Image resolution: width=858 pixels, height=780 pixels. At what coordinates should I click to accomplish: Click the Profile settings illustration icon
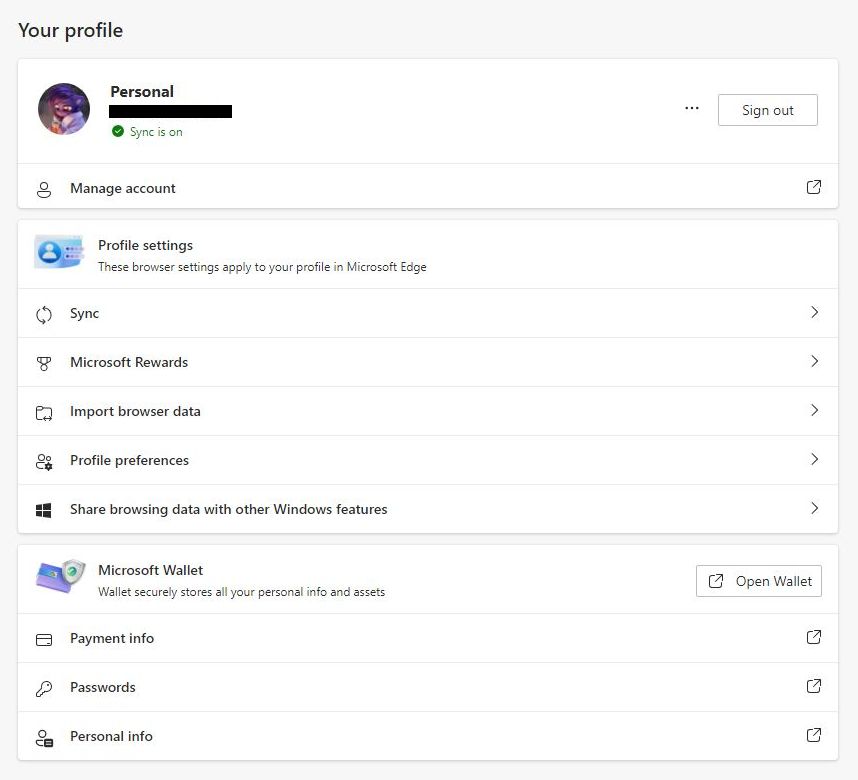[59, 252]
